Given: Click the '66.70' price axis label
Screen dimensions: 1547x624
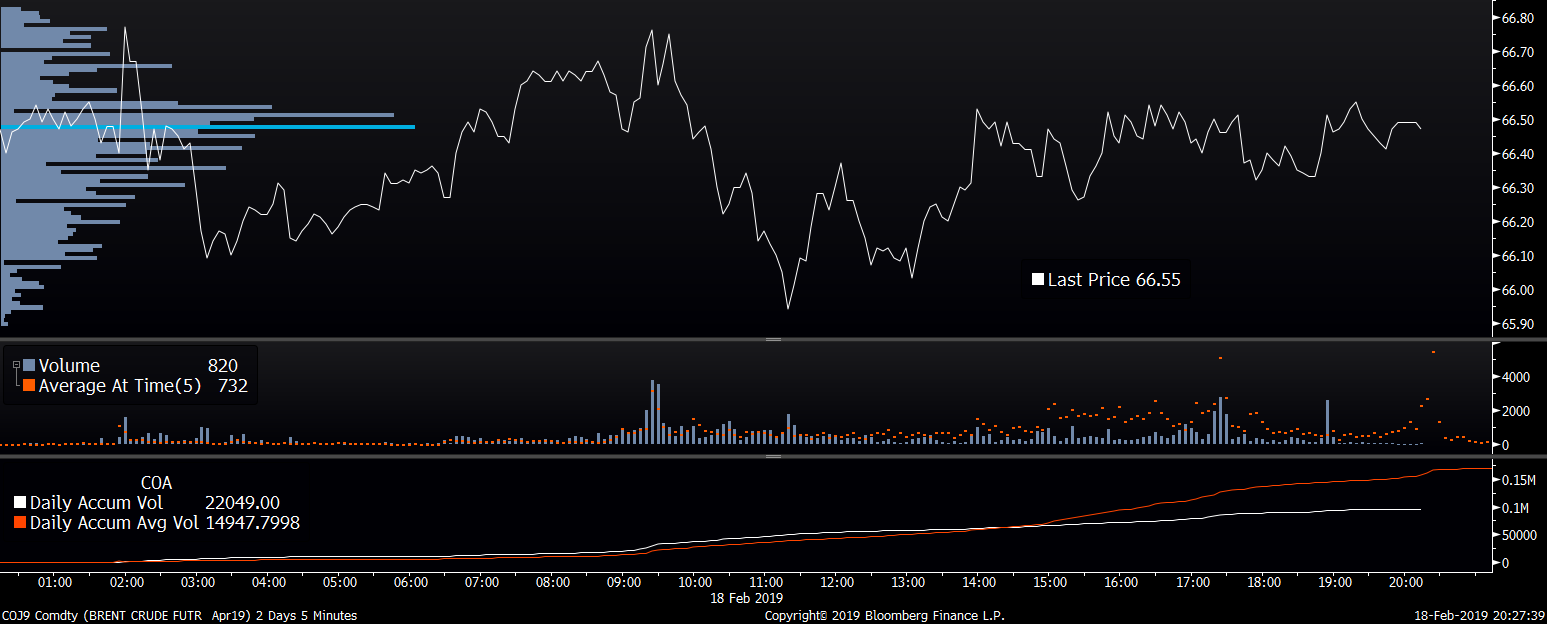Looking at the screenshot, I should point(1518,52).
